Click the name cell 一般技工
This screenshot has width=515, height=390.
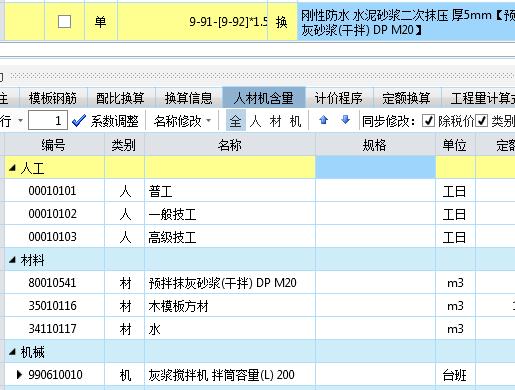[x=230, y=214]
